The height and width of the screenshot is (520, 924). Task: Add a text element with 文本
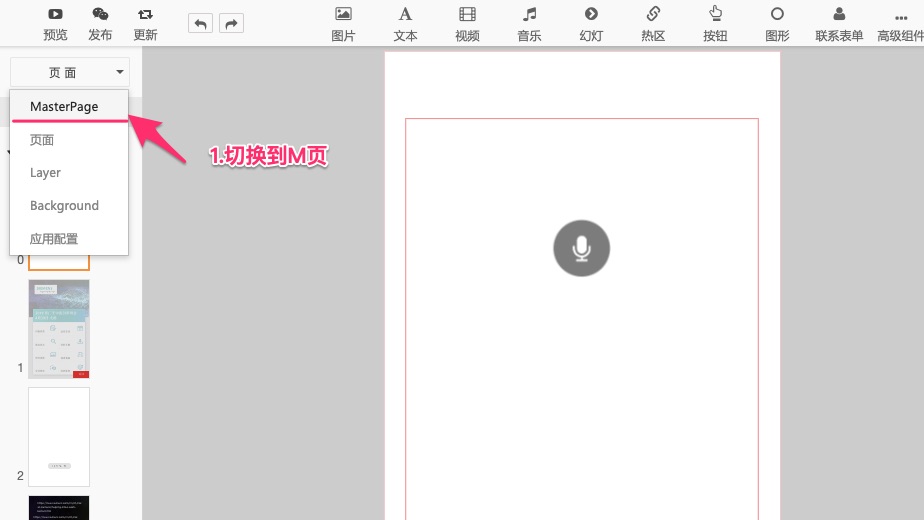point(405,15)
